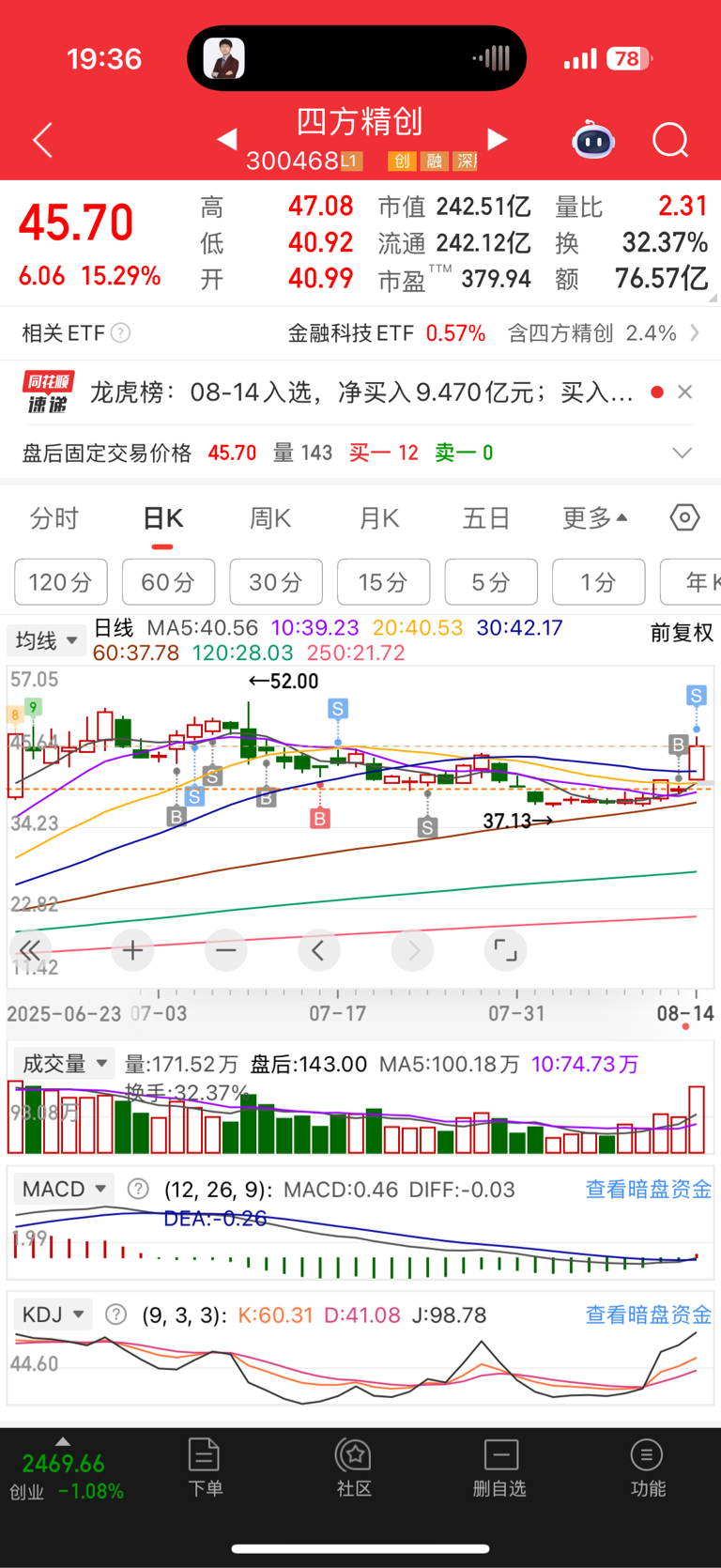The width and height of the screenshot is (721, 1568).
Task: Select 30分 period button
Action: (276, 582)
